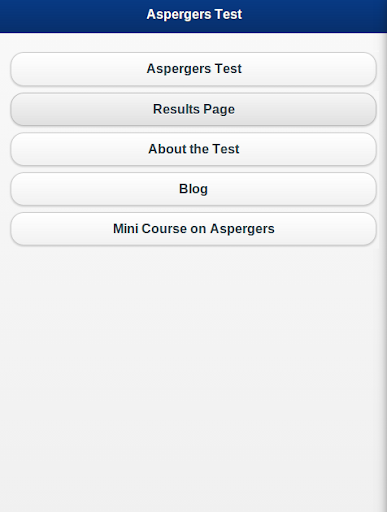Click the shaded right edge of the page

[x=383, y=272]
